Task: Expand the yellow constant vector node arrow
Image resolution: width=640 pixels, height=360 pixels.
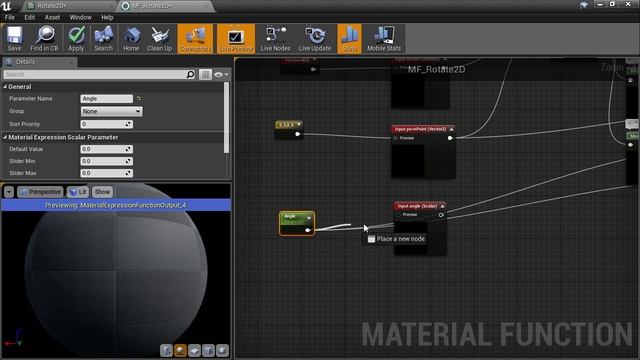Action: [299, 124]
